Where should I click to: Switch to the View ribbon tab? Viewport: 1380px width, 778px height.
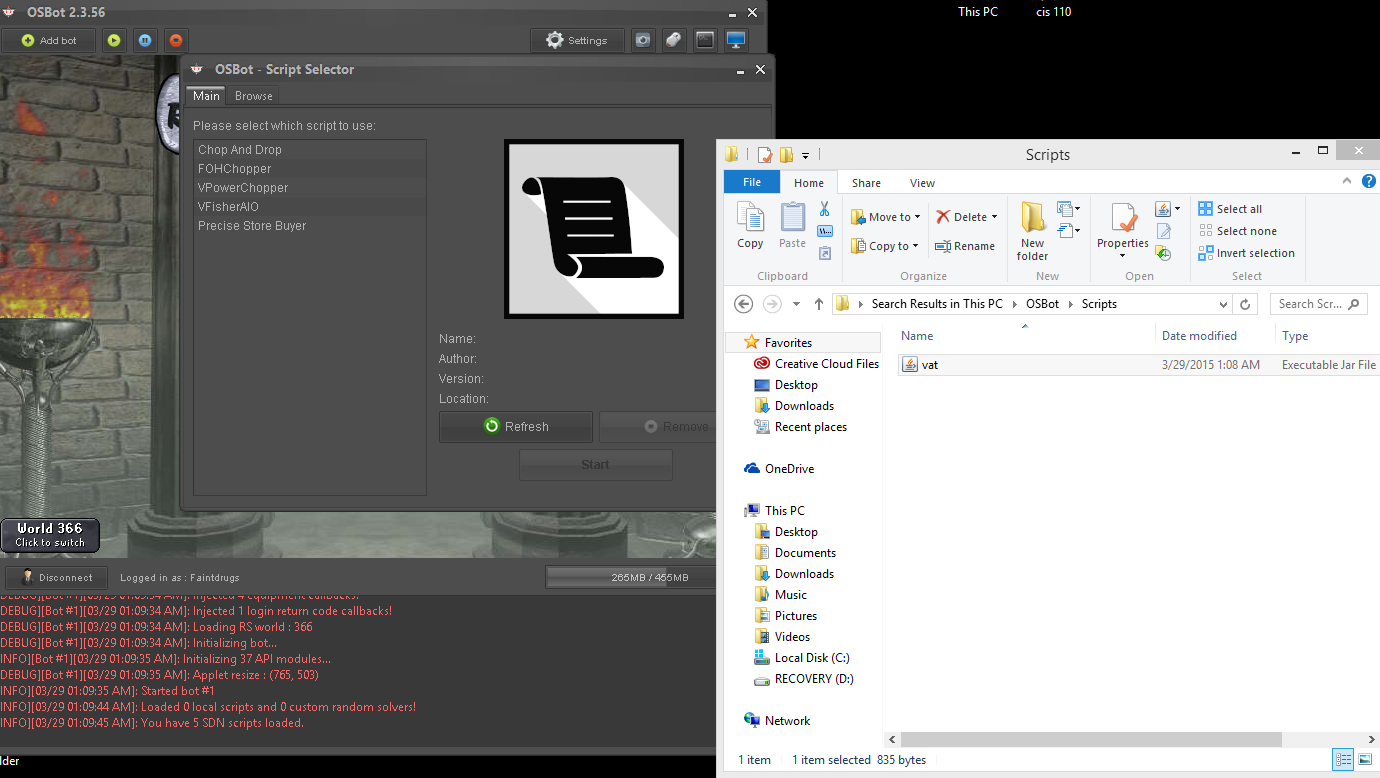(x=922, y=183)
